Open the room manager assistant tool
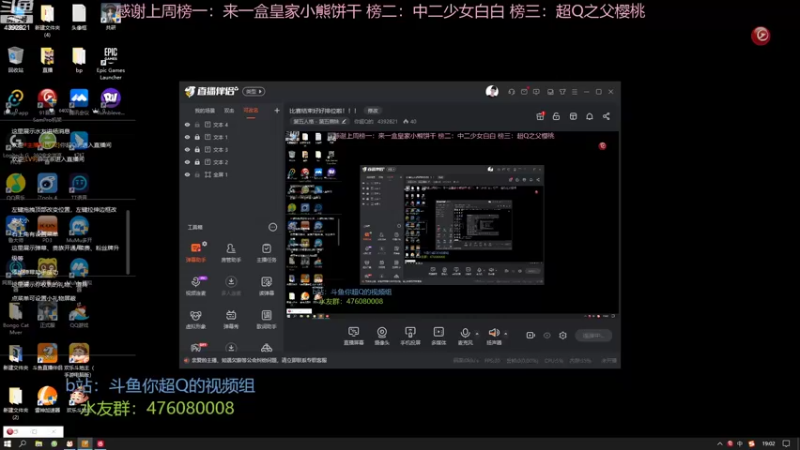The image size is (800, 450). click(231, 252)
